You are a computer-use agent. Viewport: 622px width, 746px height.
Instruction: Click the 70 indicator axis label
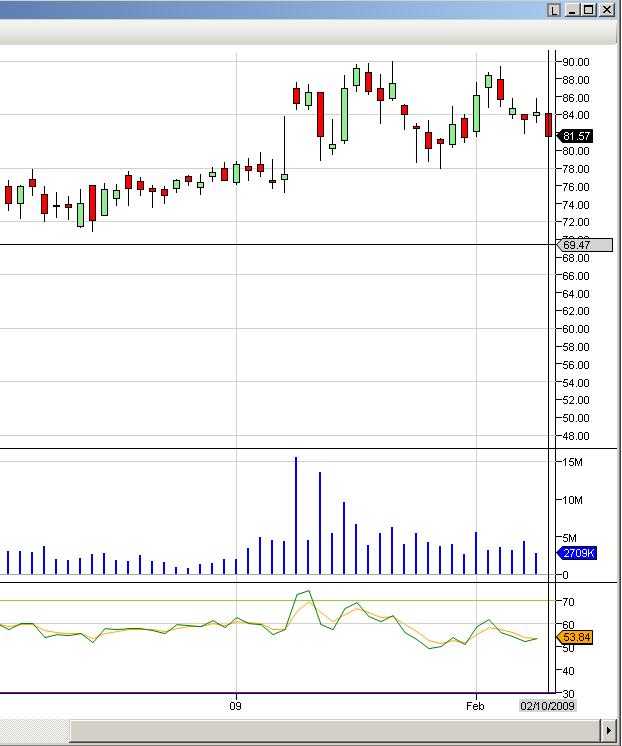(x=568, y=602)
